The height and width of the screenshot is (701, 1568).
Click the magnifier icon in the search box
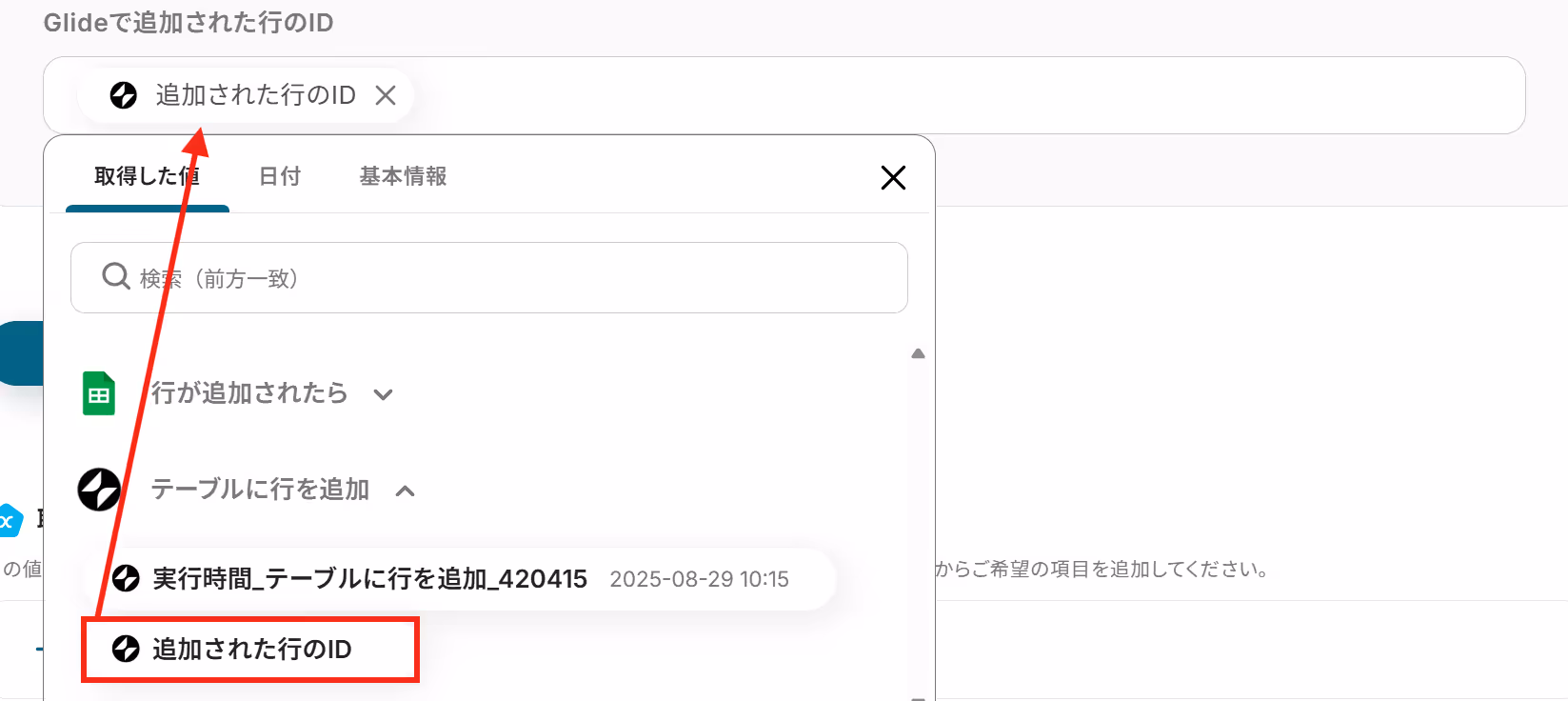[116, 276]
